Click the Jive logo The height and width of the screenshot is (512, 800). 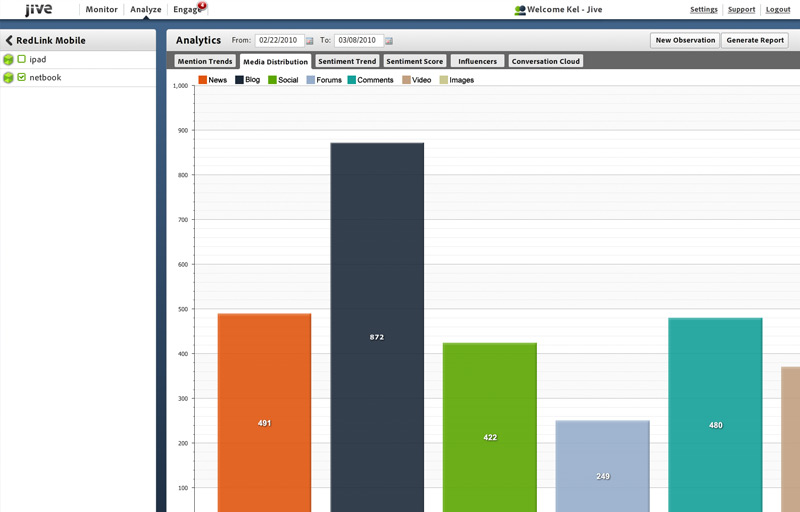click(38, 10)
